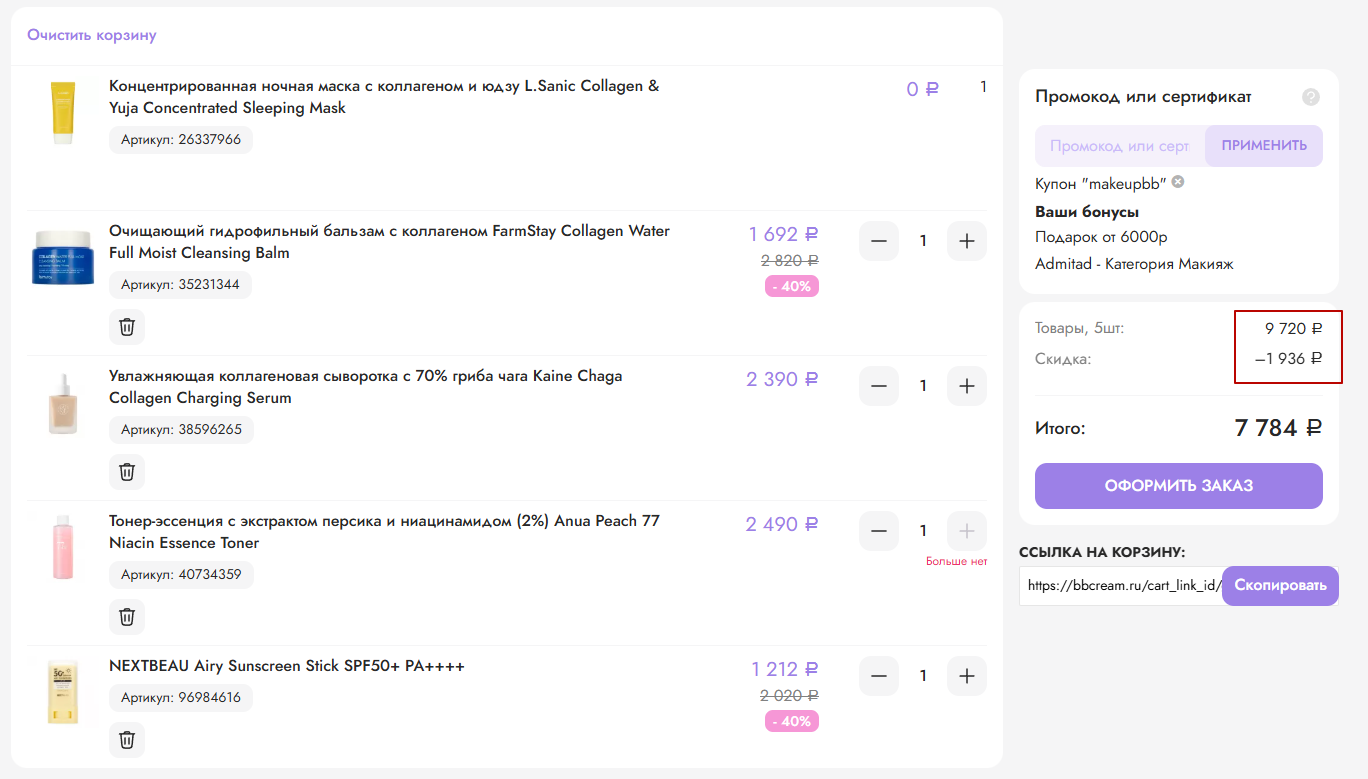
Task: Click price 2 490 ₽
Action: coord(782,524)
